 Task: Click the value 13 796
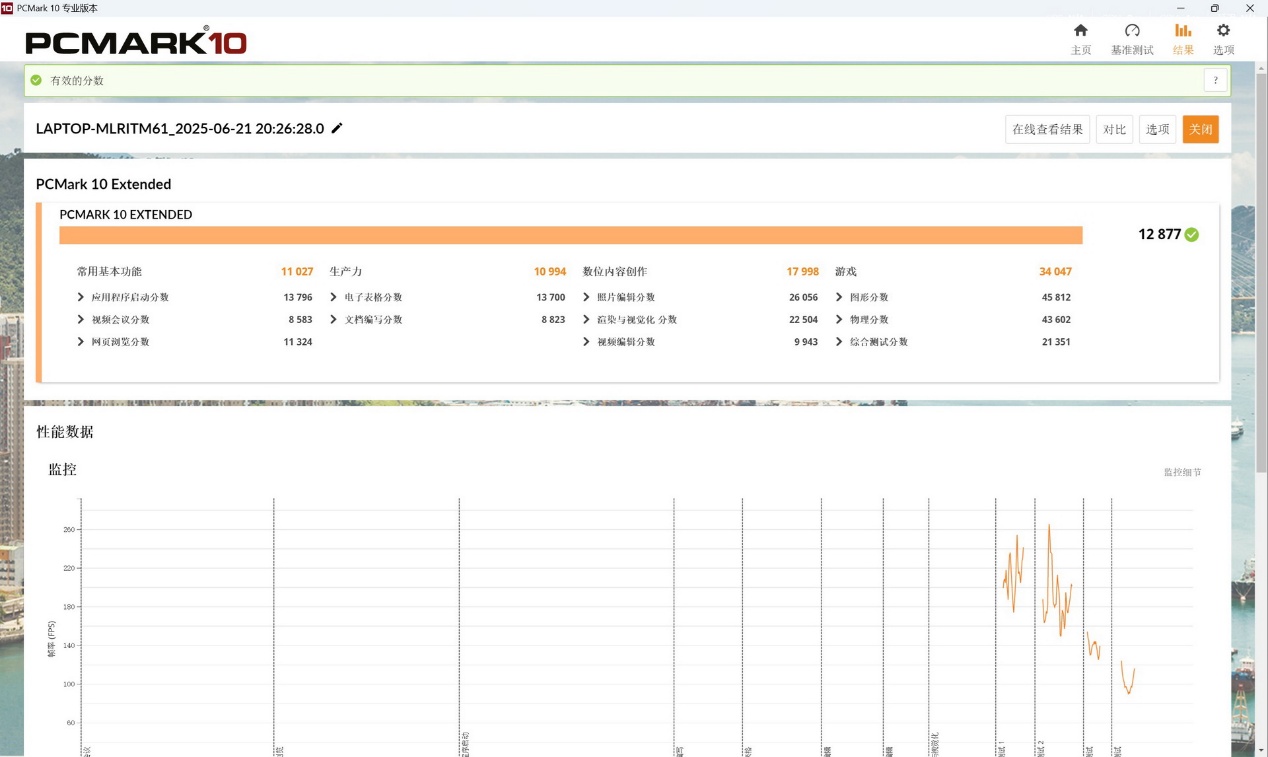[298, 297]
